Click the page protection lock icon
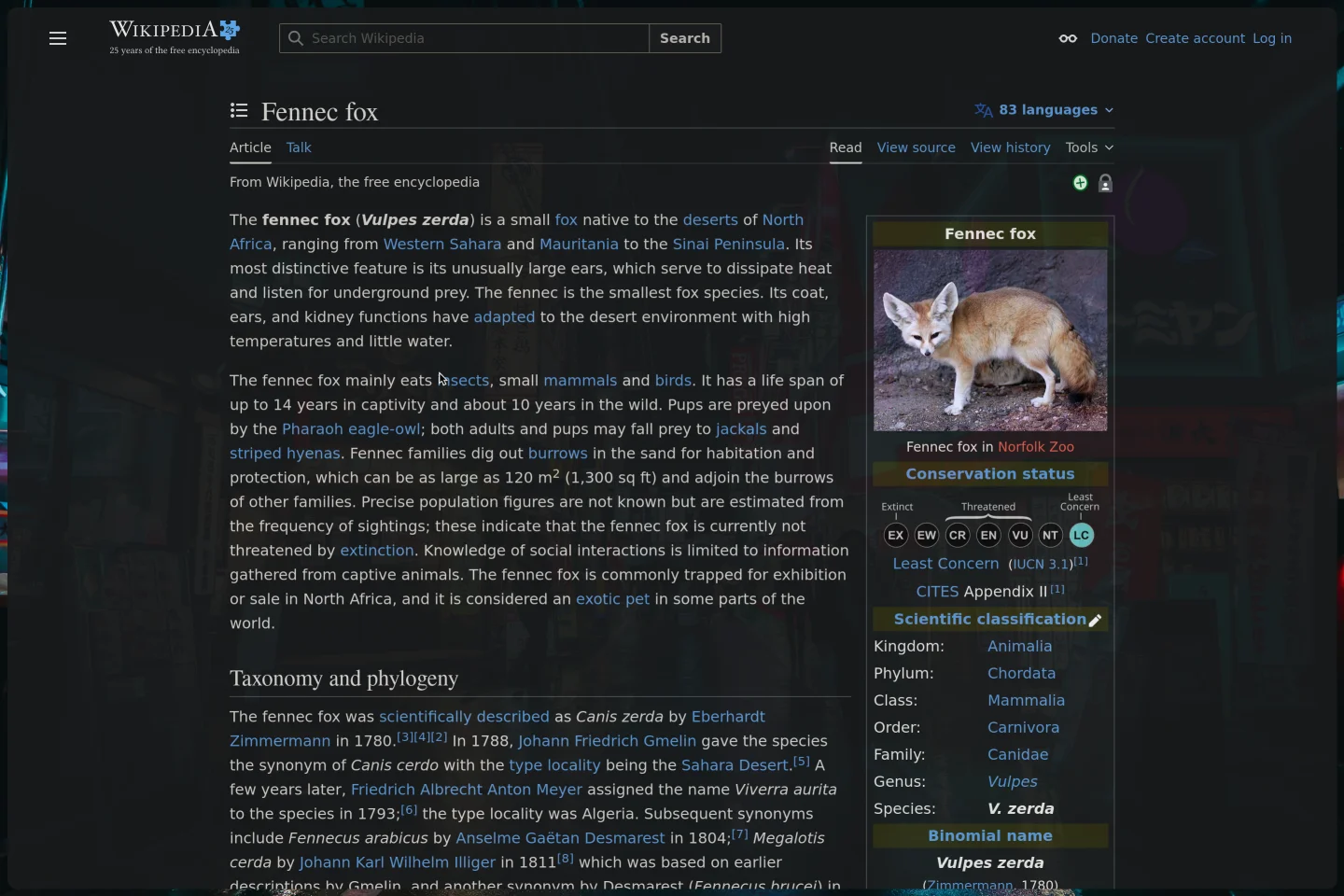1344x896 pixels. pyautogui.click(x=1106, y=183)
